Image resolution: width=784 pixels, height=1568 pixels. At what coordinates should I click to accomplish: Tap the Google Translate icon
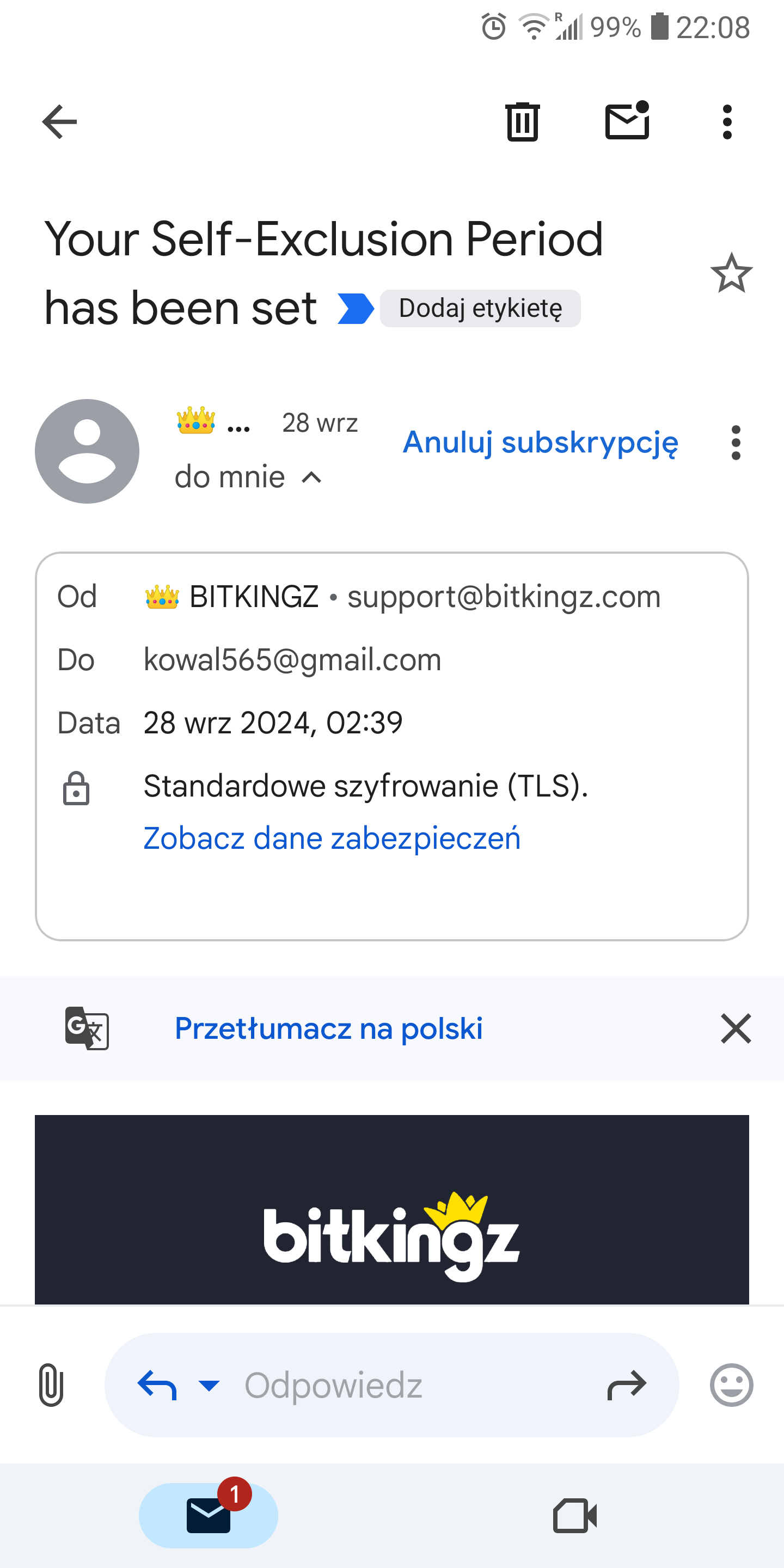pyautogui.click(x=87, y=1028)
